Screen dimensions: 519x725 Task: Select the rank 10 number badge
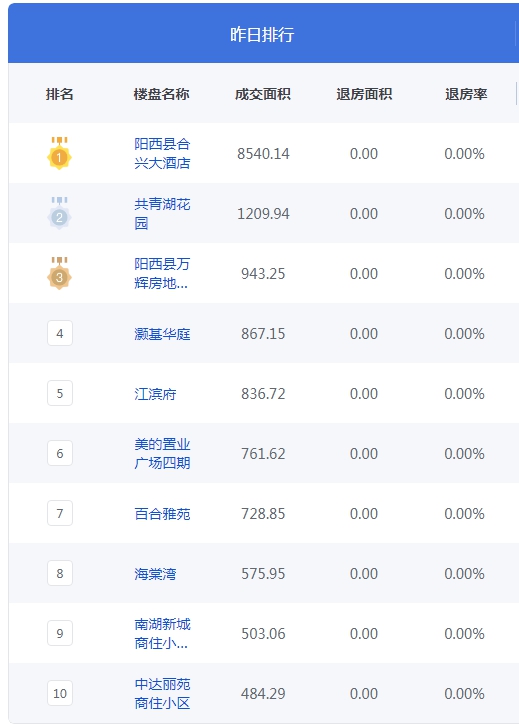pos(60,693)
